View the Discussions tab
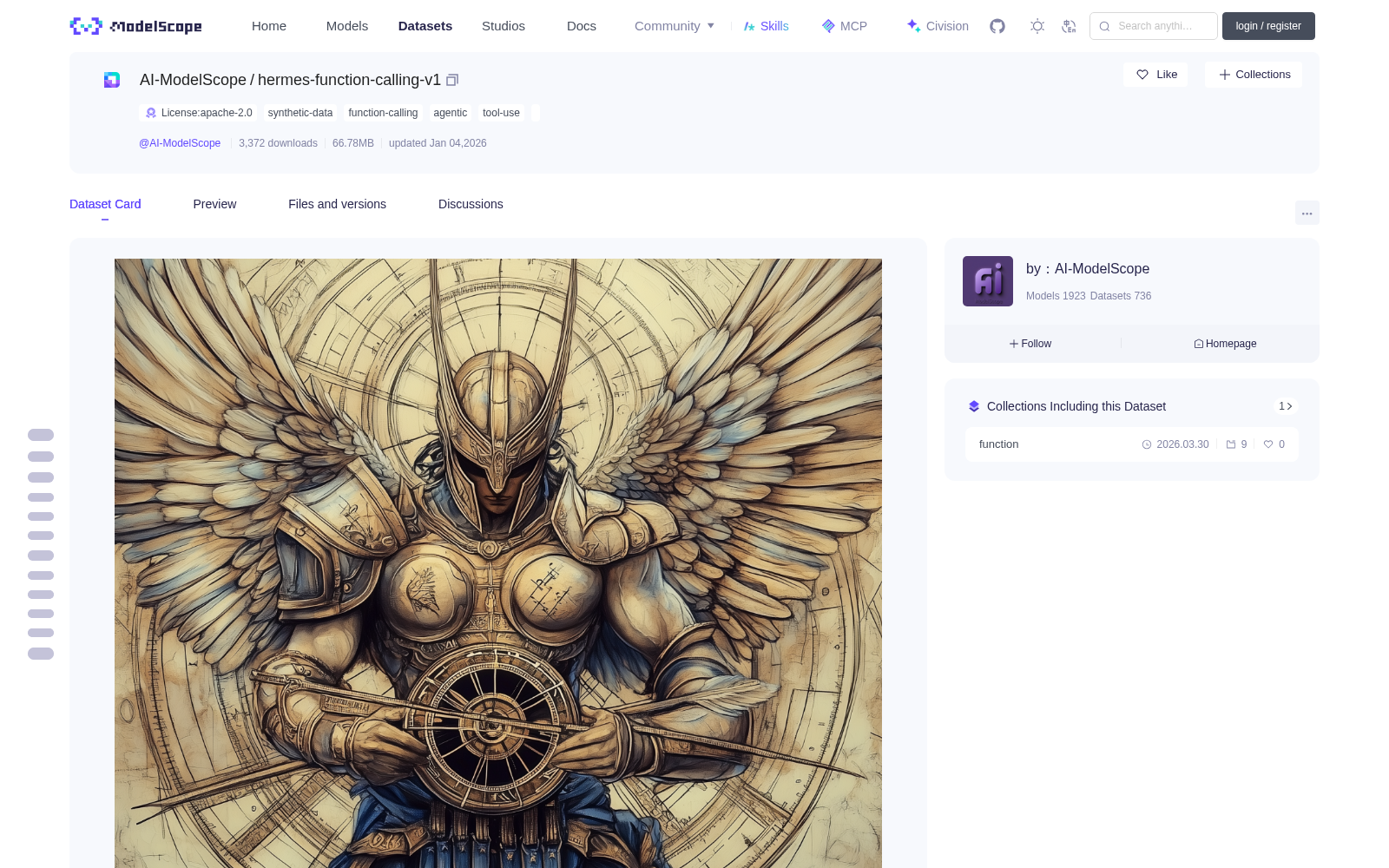This screenshot has width=1389, height=868. click(471, 204)
